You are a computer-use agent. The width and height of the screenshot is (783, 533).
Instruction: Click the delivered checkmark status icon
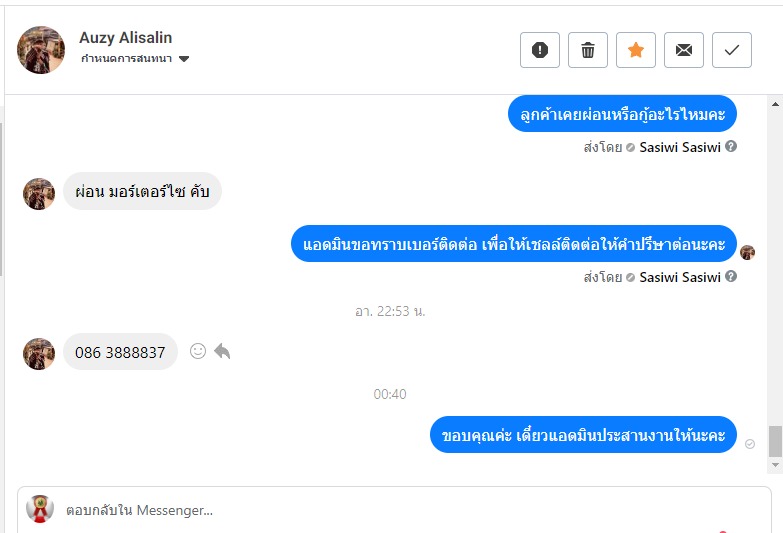pos(750,444)
